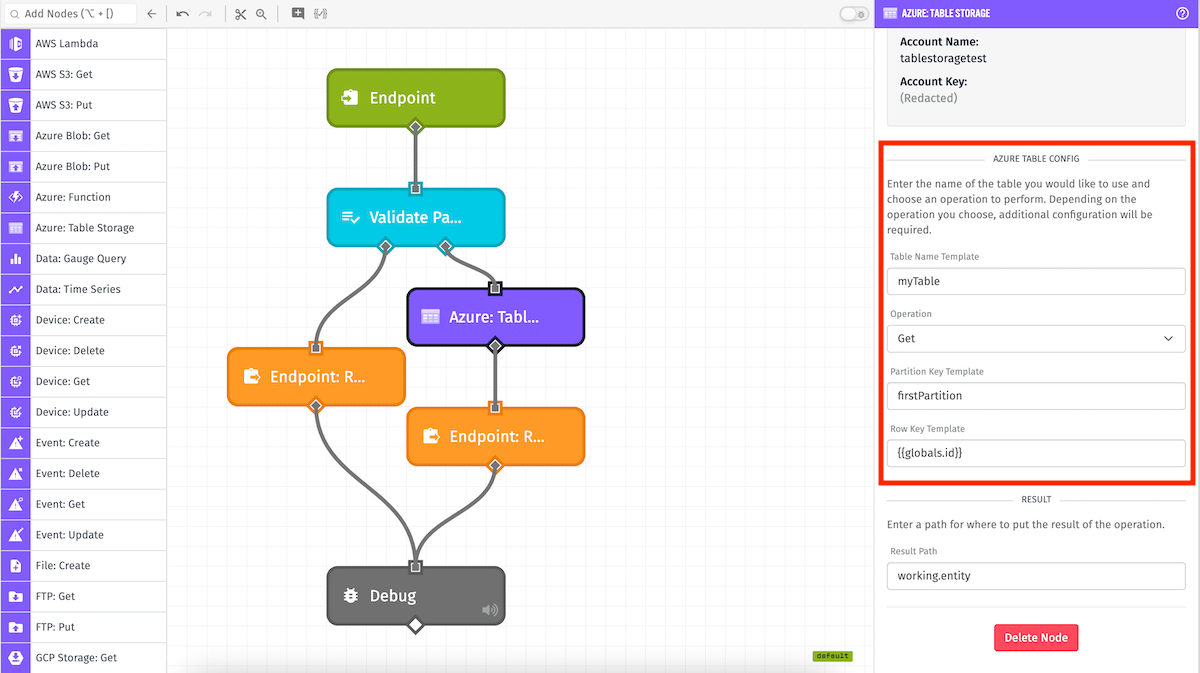Collapse the node palette with the left arrow
The height and width of the screenshot is (673, 1200).
point(151,14)
